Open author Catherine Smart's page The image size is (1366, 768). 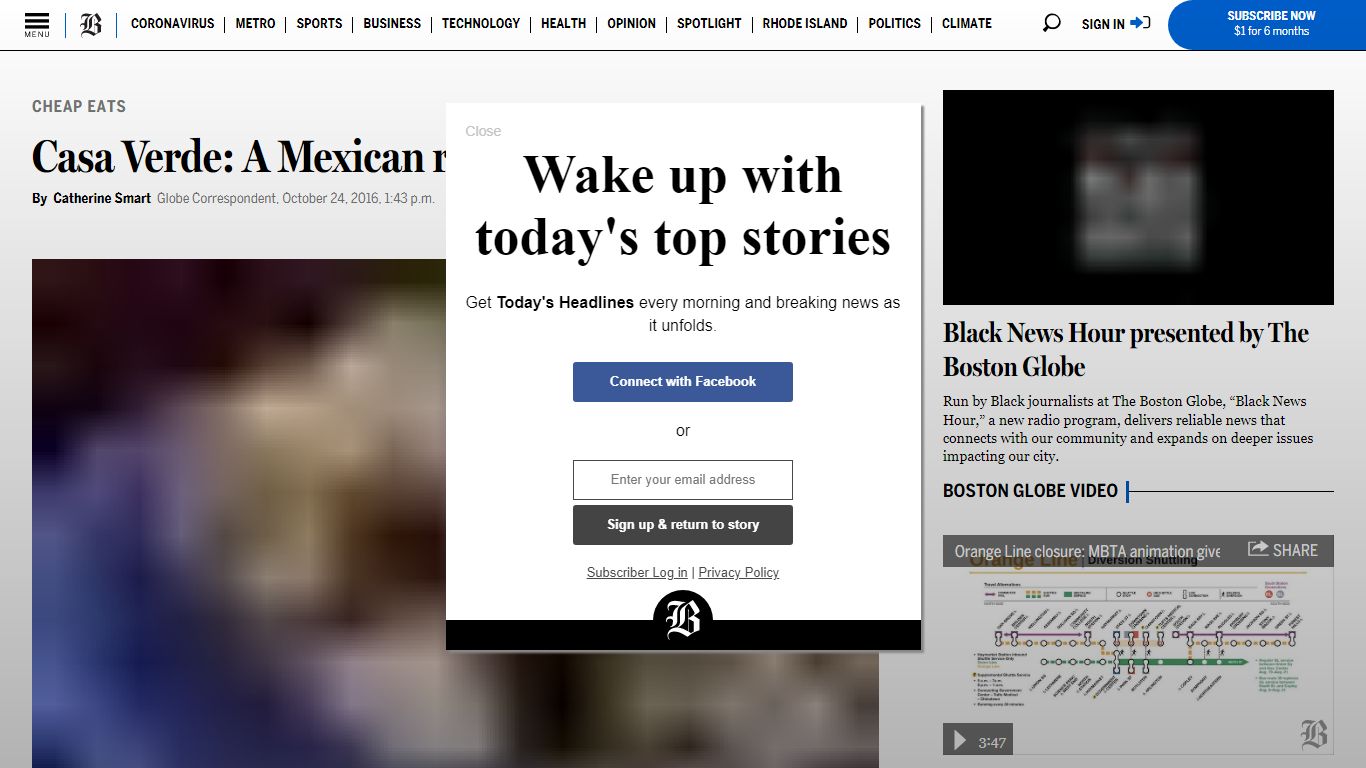coord(102,199)
